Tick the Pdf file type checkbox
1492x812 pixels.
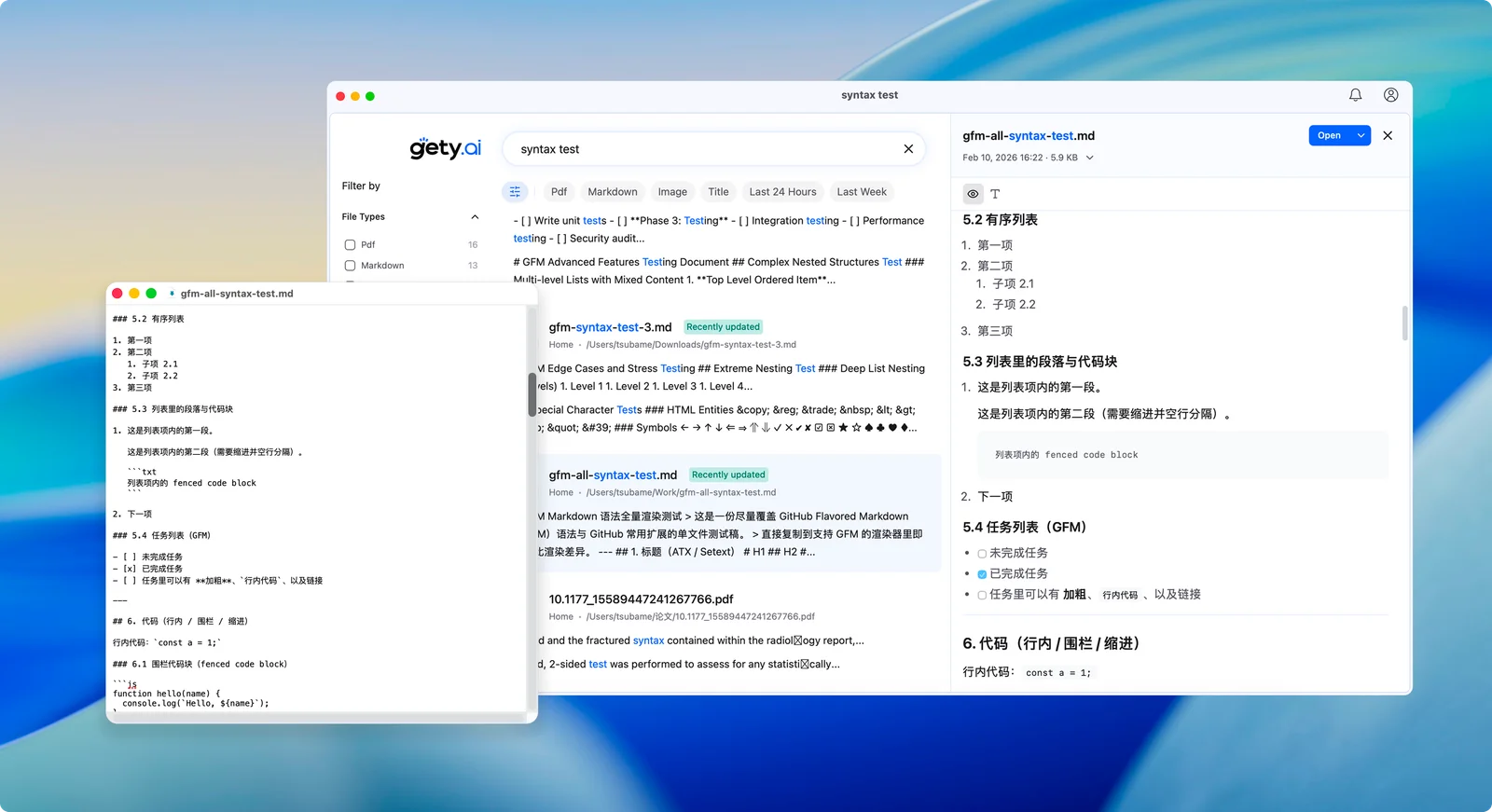coord(350,245)
